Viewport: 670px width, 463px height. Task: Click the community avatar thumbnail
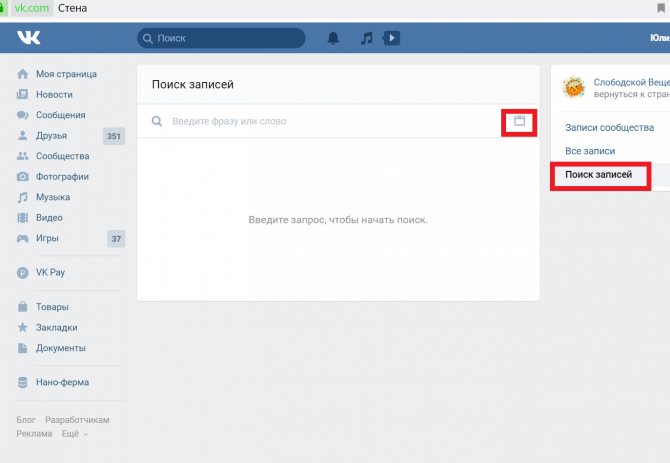pyautogui.click(x=574, y=87)
